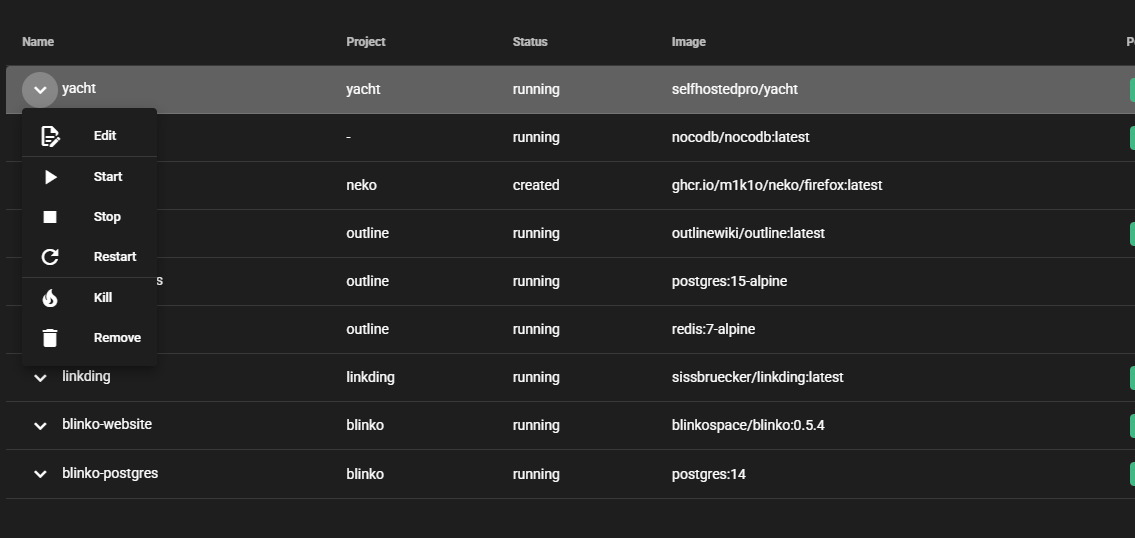Click the Restart circular arrow icon
The image size is (1135, 538).
50,257
